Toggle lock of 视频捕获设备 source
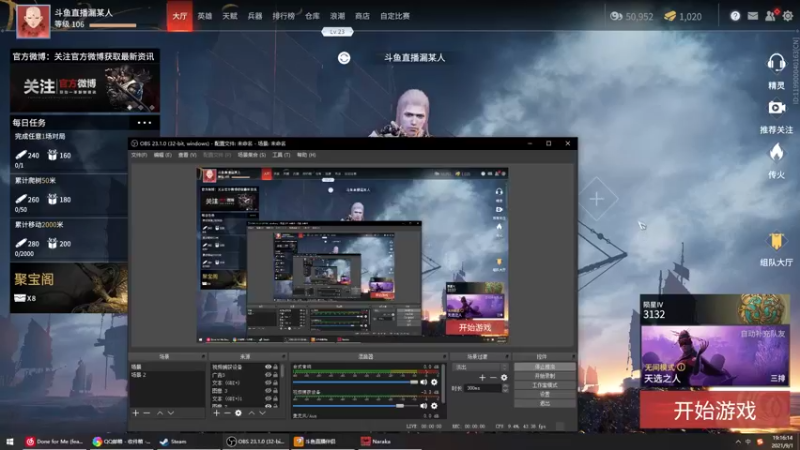Image resolution: width=800 pixels, height=450 pixels. (276, 367)
